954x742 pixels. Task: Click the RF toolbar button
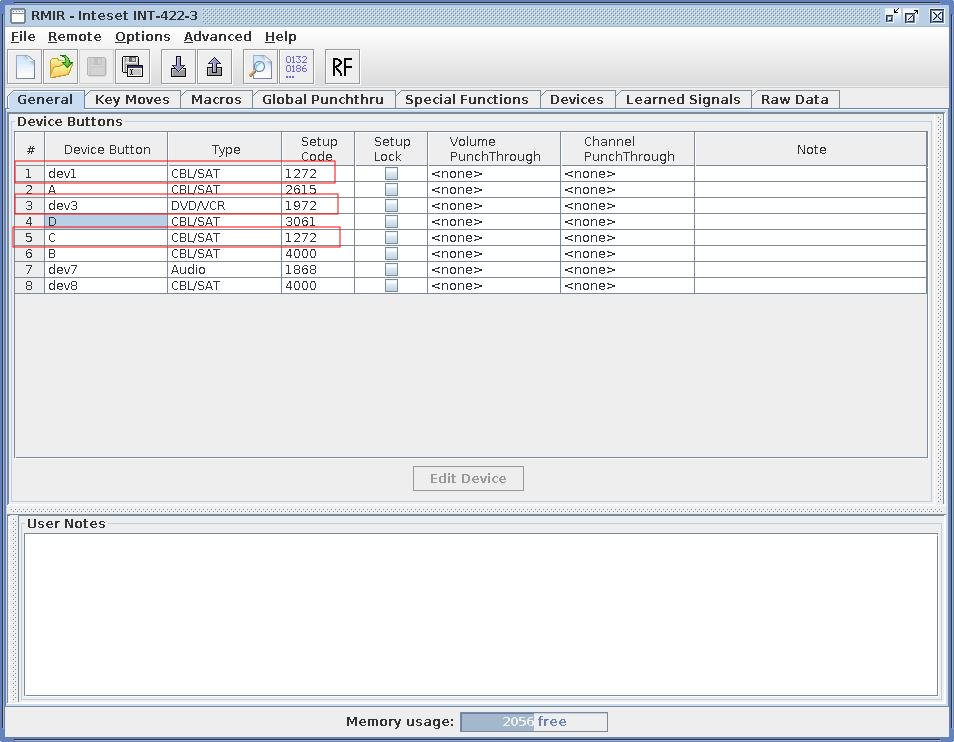[343, 66]
